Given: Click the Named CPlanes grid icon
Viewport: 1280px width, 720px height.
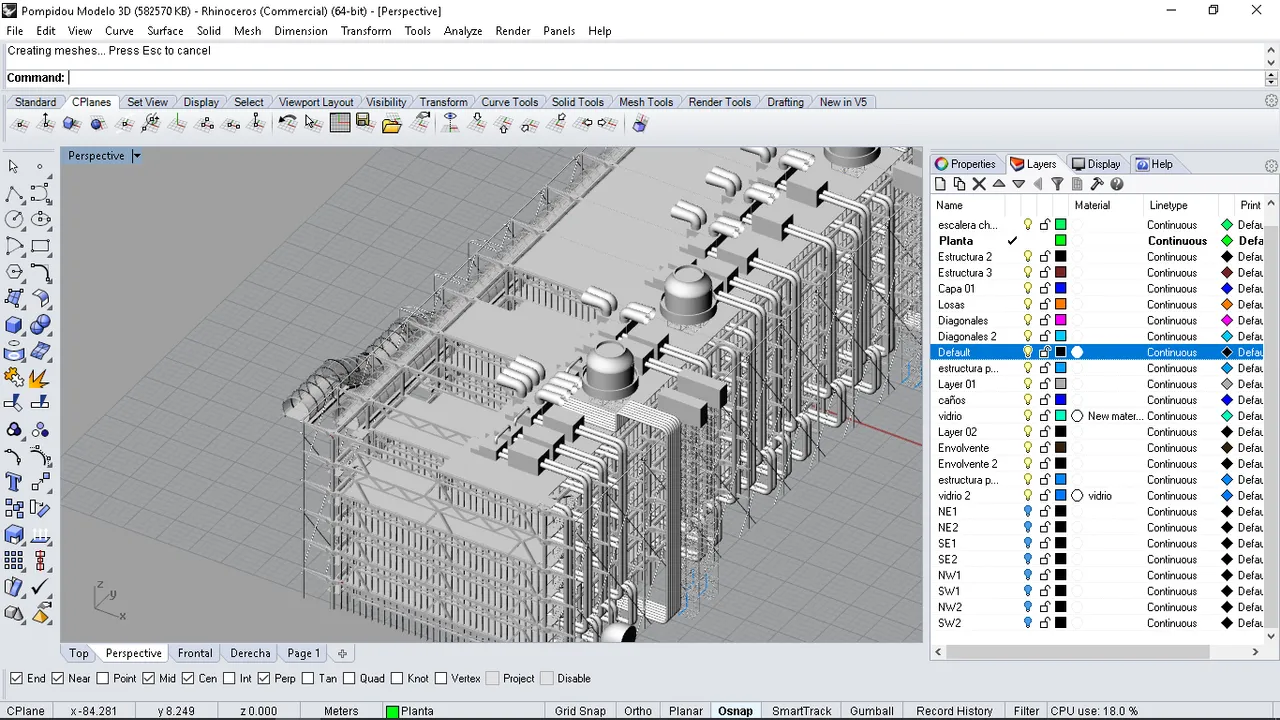Looking at the screenshot, I should click(340, 123).
